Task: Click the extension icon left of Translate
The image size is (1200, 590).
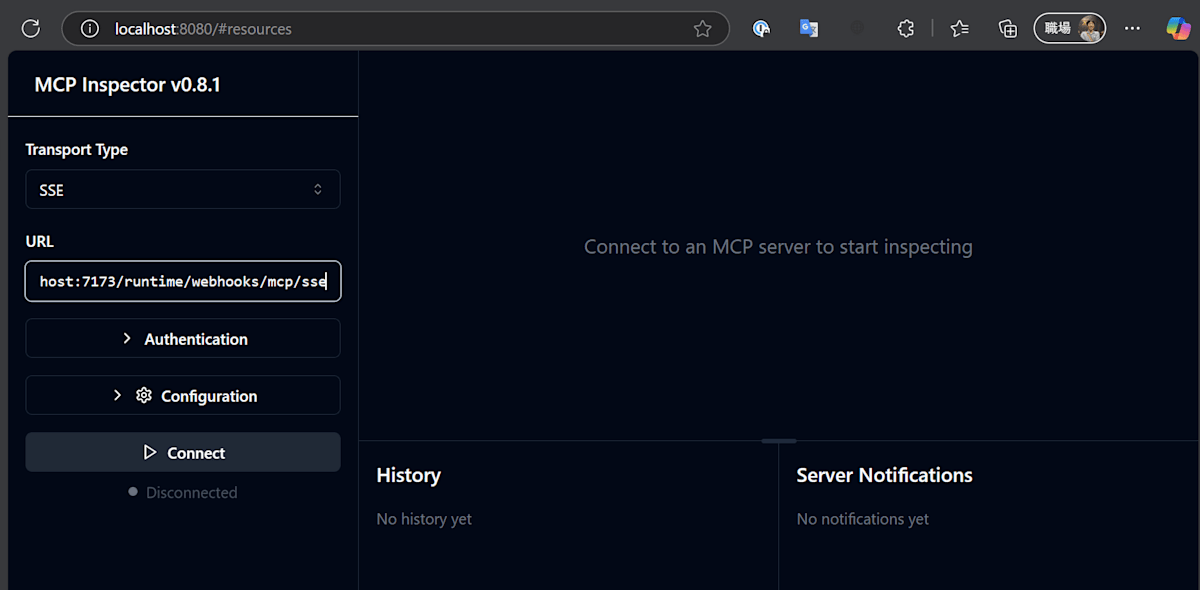Action: [762, 29]
